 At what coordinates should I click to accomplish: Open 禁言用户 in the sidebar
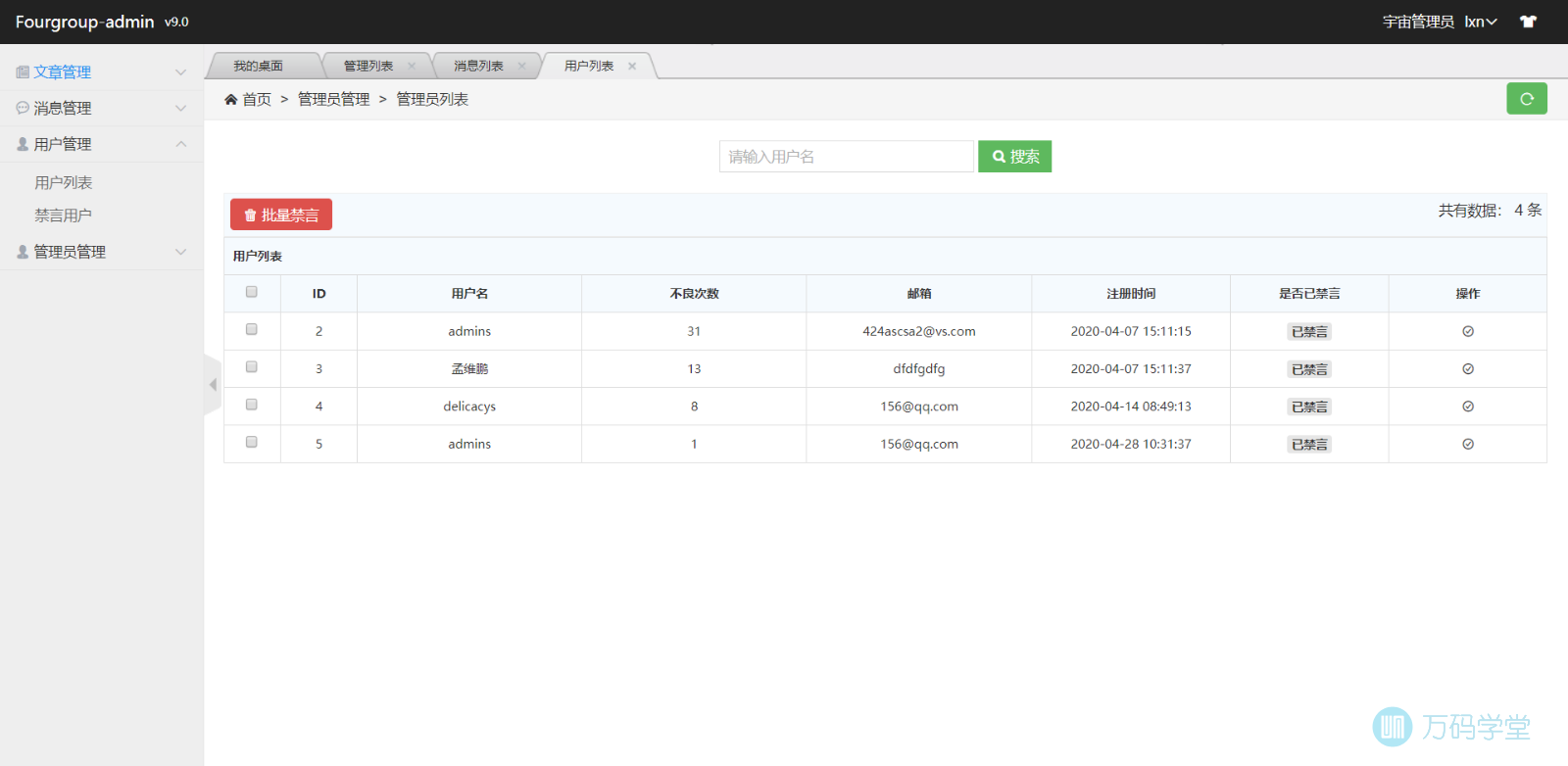[x=64, y=215]
